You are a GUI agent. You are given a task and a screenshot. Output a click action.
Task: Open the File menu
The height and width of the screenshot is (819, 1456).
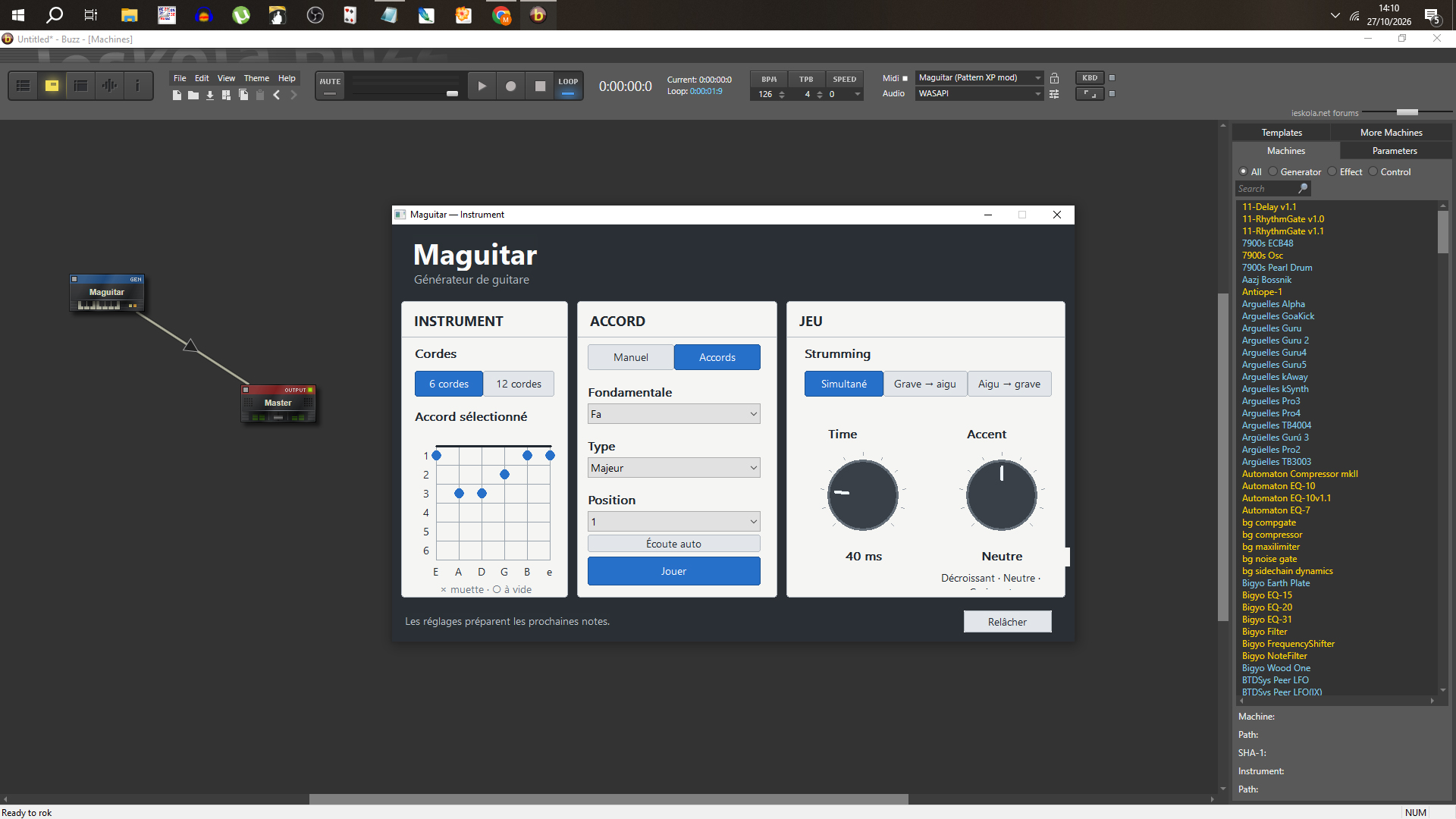(180, 78)
